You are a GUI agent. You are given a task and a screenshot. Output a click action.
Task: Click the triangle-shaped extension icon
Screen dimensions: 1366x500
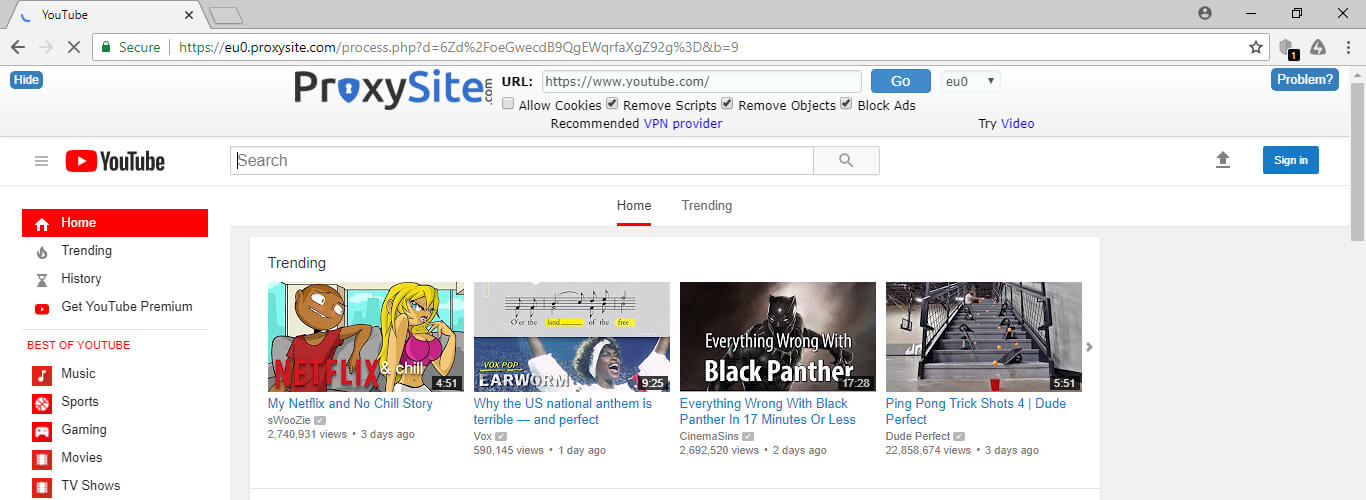pyautogui.click(x=1318, y=47)
